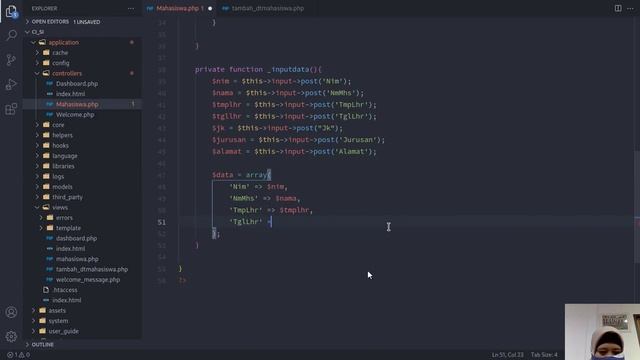Open the Run and Debug icon

coord(11,84)
